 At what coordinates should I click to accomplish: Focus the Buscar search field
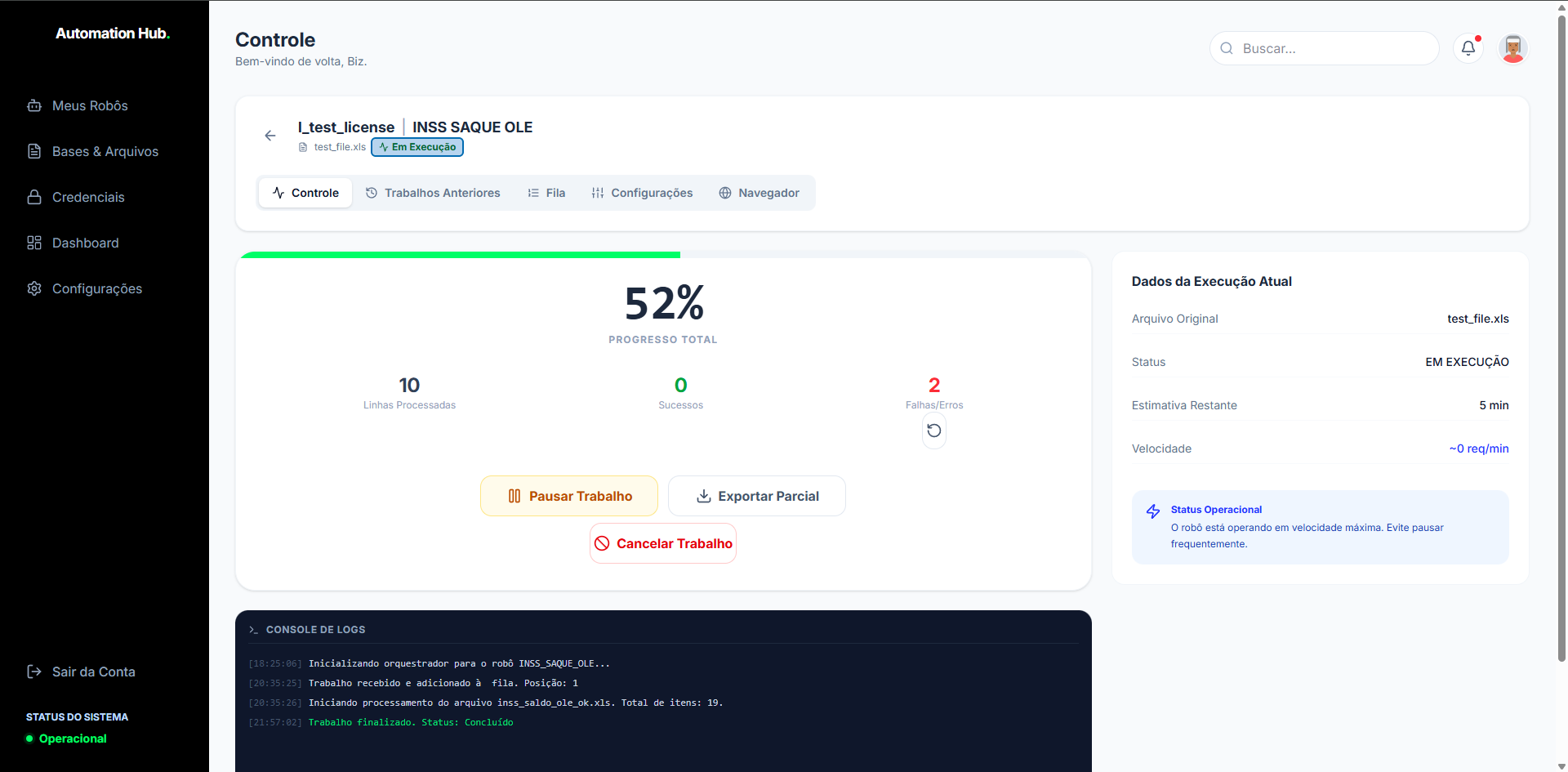pyautogui.click(x=1331, y=48)
